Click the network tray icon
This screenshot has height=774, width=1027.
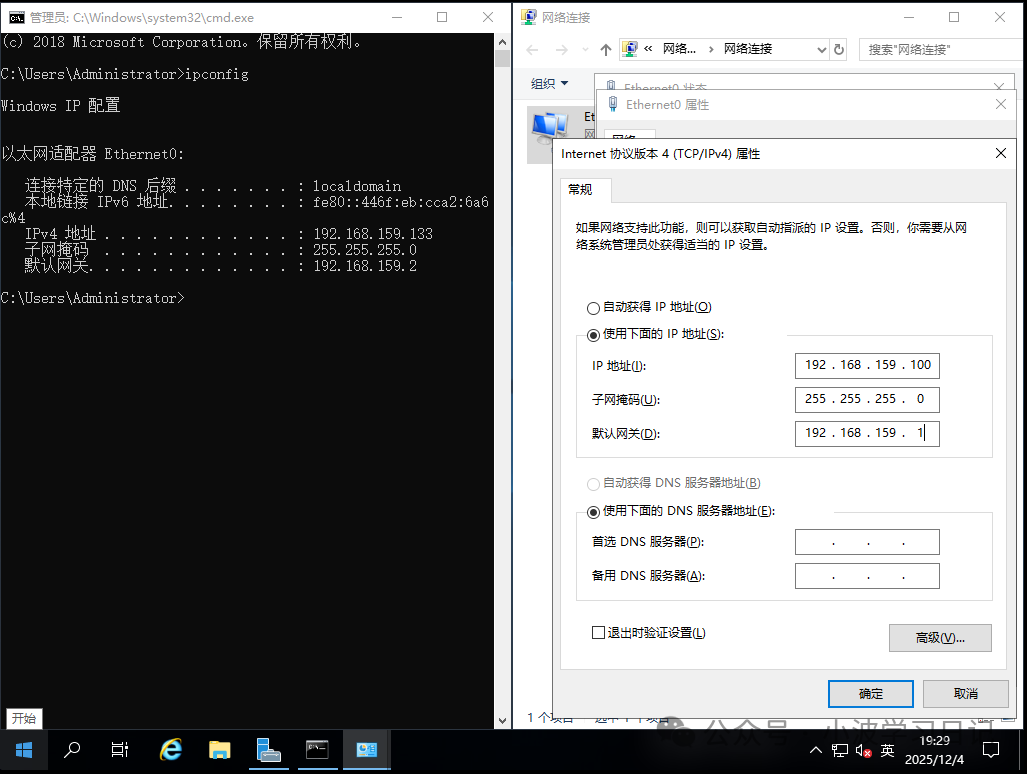tap(840, 750)
